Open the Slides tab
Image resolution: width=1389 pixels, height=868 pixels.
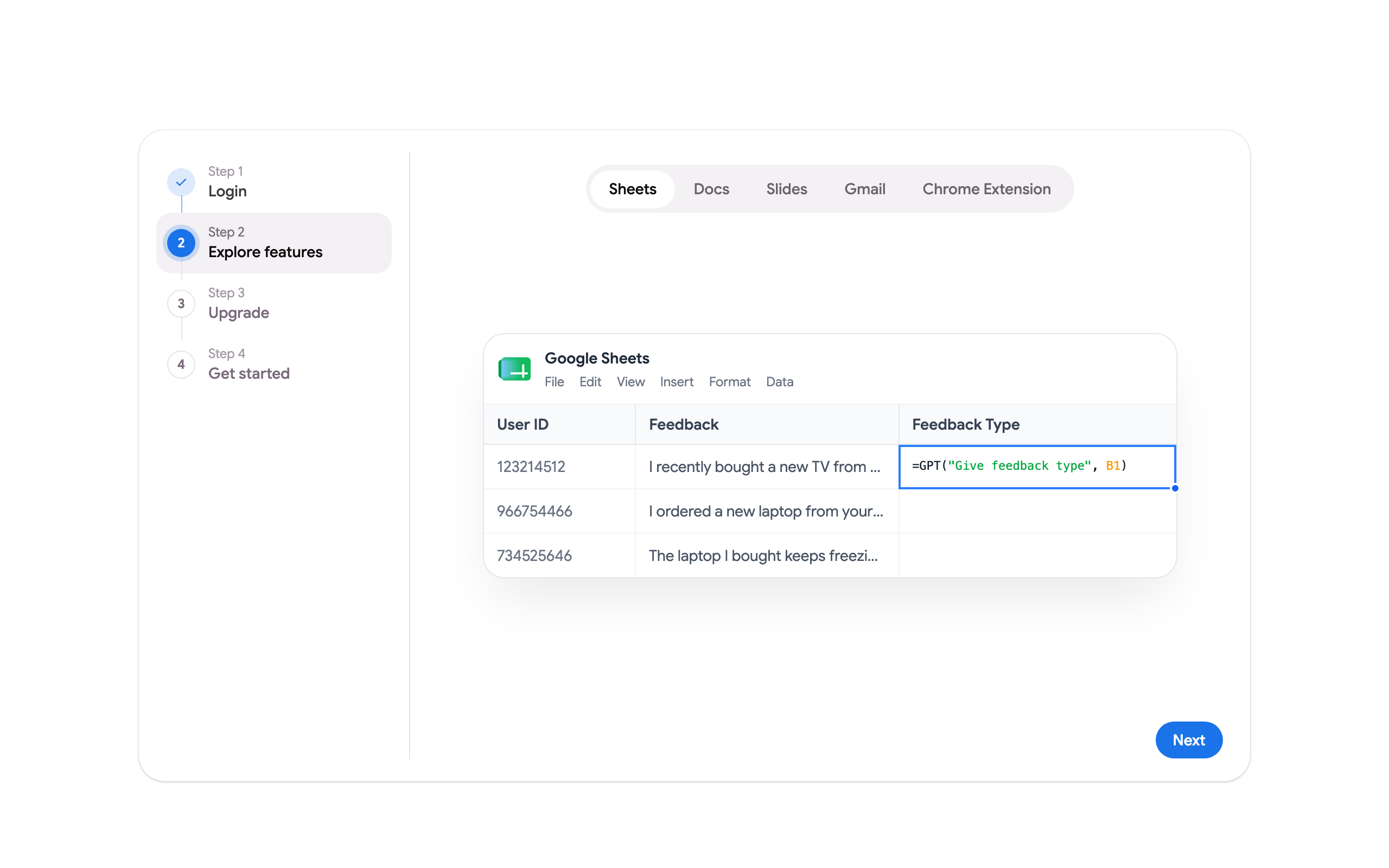[x=786, y=189]
